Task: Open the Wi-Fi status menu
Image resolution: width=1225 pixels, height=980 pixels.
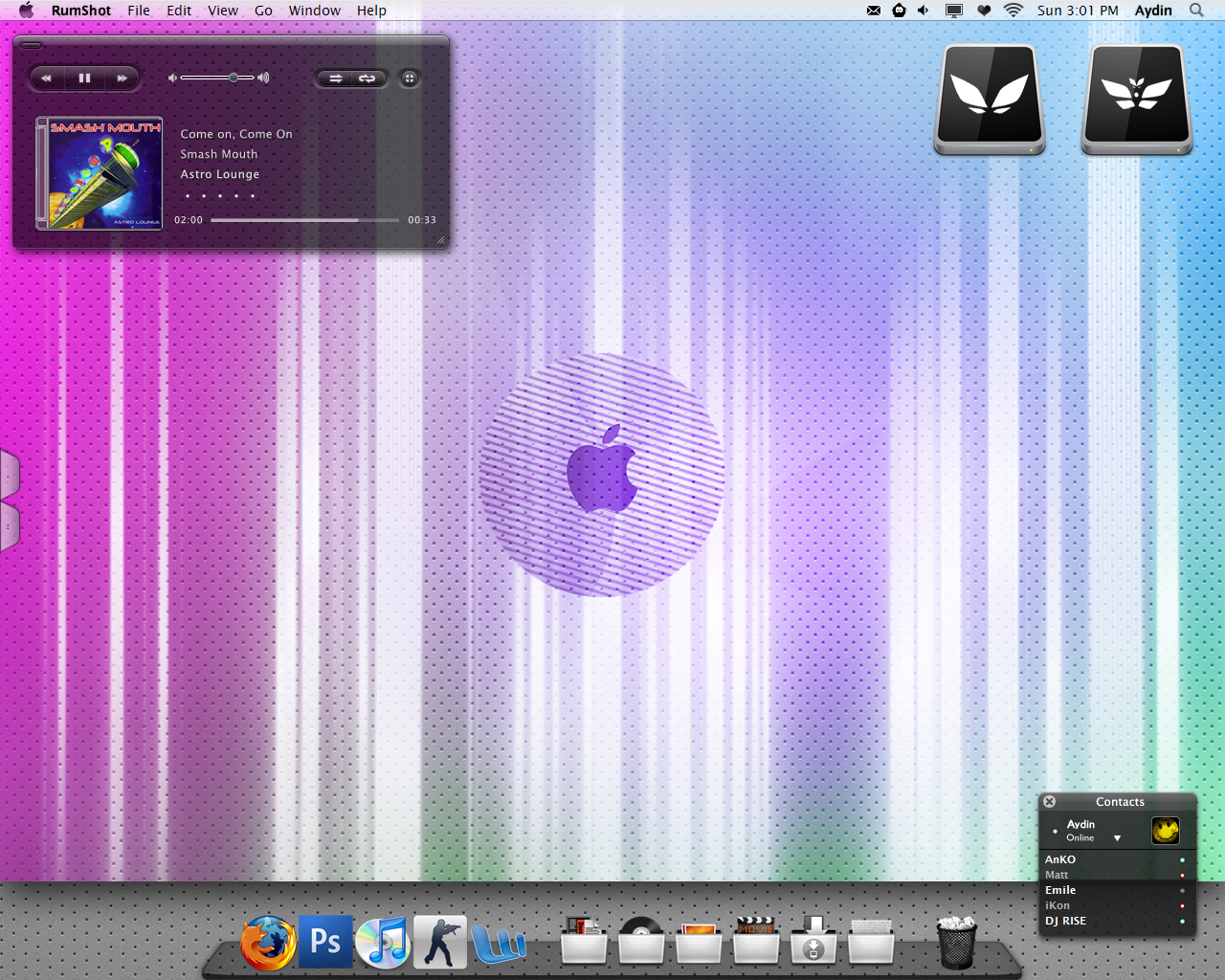Action: click(x=1013, y=11)
